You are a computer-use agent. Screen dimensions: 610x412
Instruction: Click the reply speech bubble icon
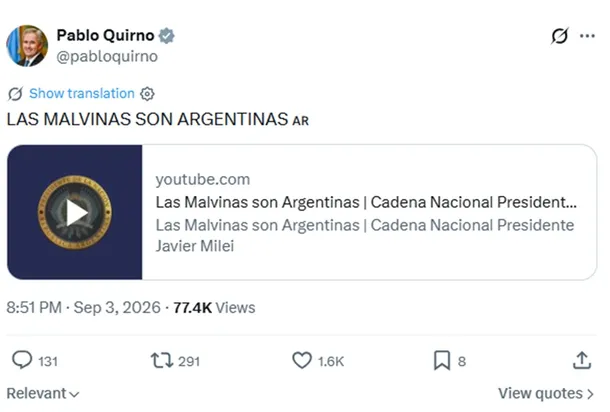pos(22,360)
